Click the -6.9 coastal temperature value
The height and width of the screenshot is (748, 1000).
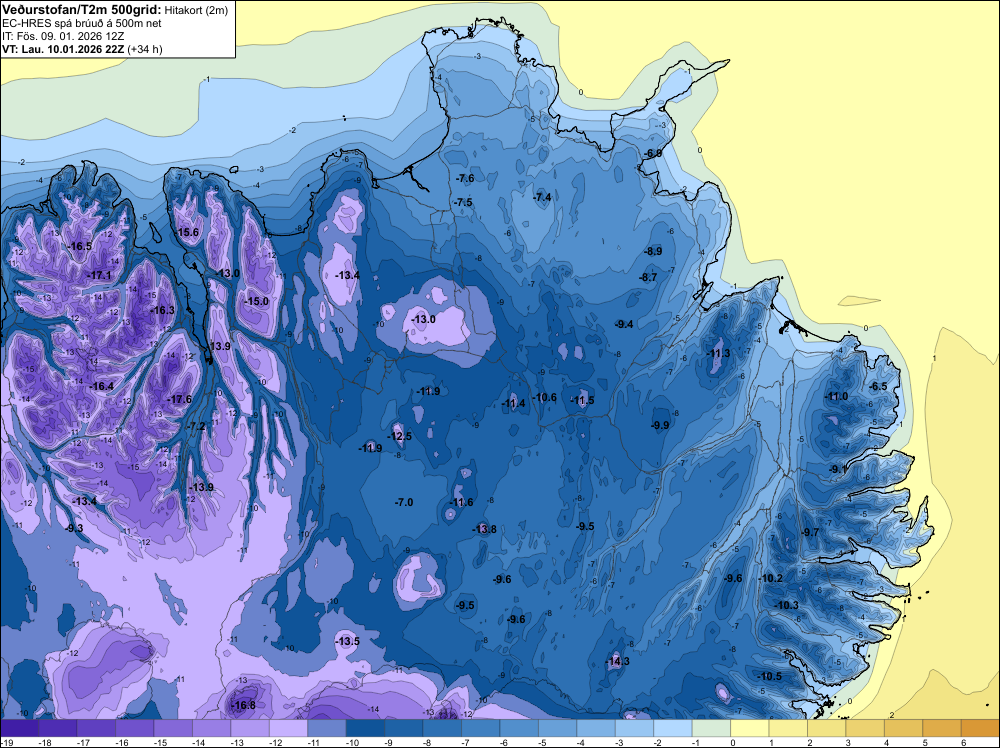pos(653,153)
